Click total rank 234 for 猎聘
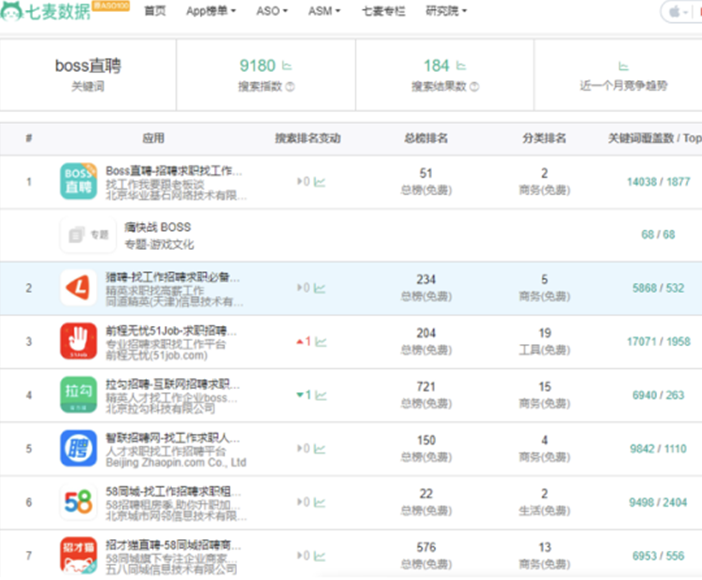This screenshot has width=702, height=580. pos(426,279)
